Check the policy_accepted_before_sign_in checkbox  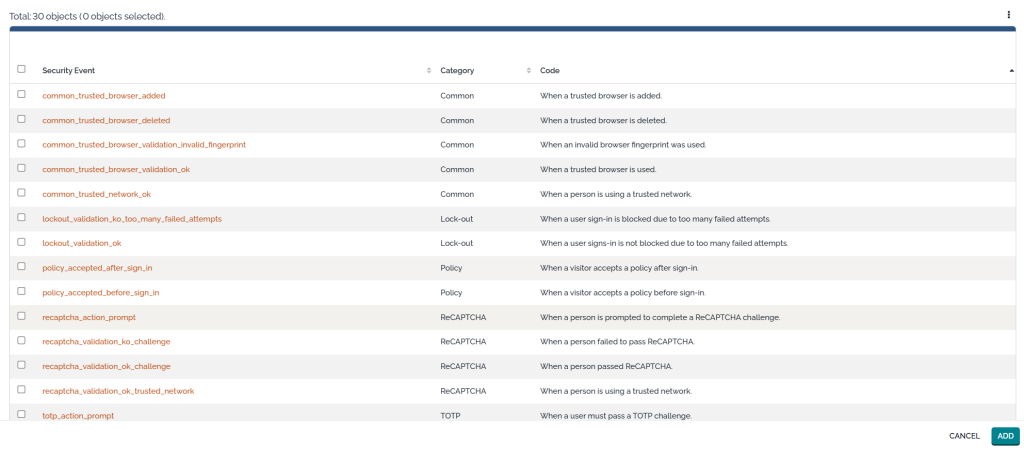[21, 292]
